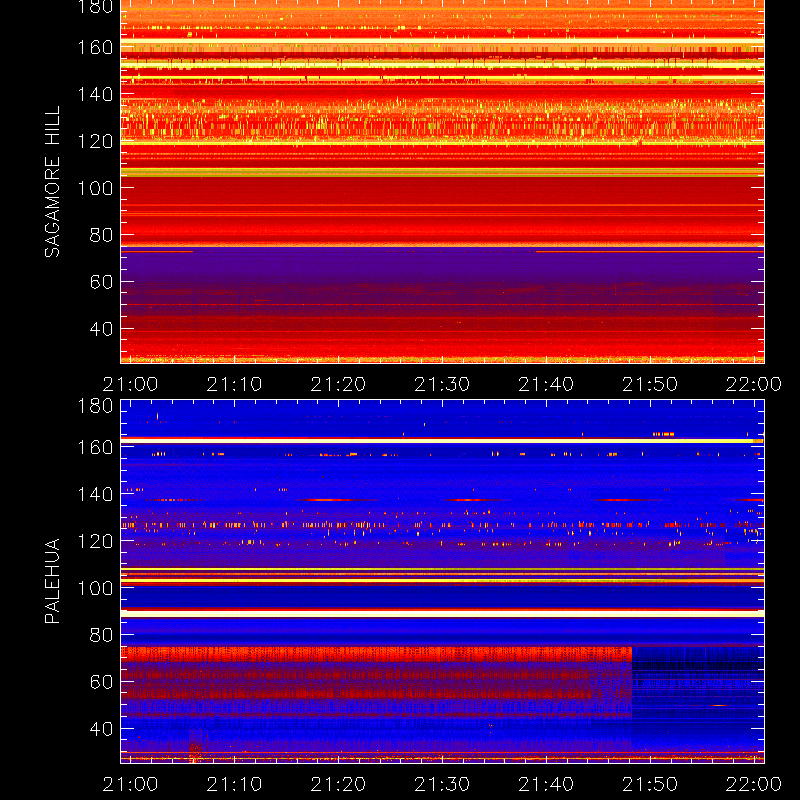Click 21:50 time label under Sagamore Hill plot
800x800 pixels.
point(650,384)
